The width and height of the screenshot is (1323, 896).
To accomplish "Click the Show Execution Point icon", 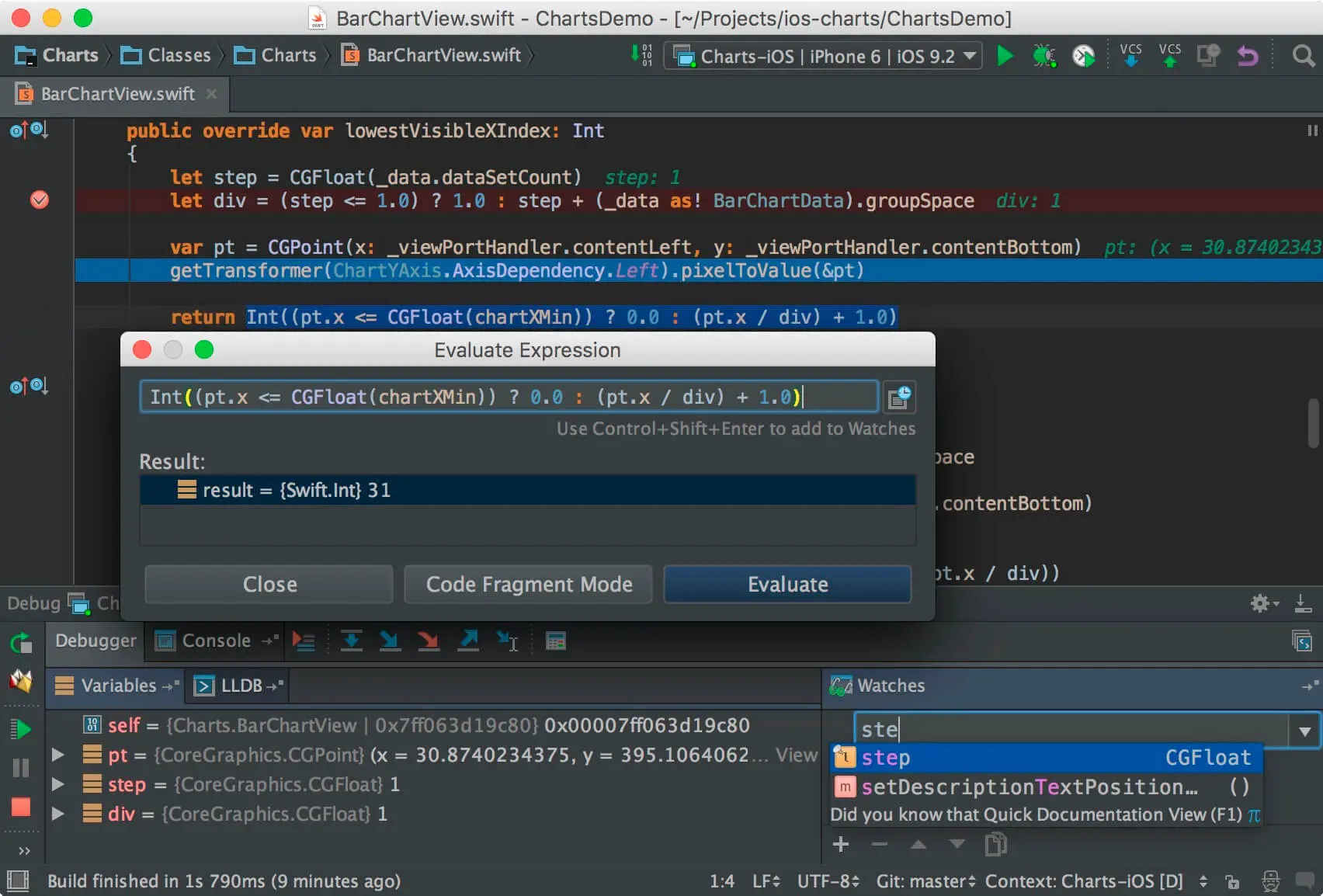I will click(304, 641).
